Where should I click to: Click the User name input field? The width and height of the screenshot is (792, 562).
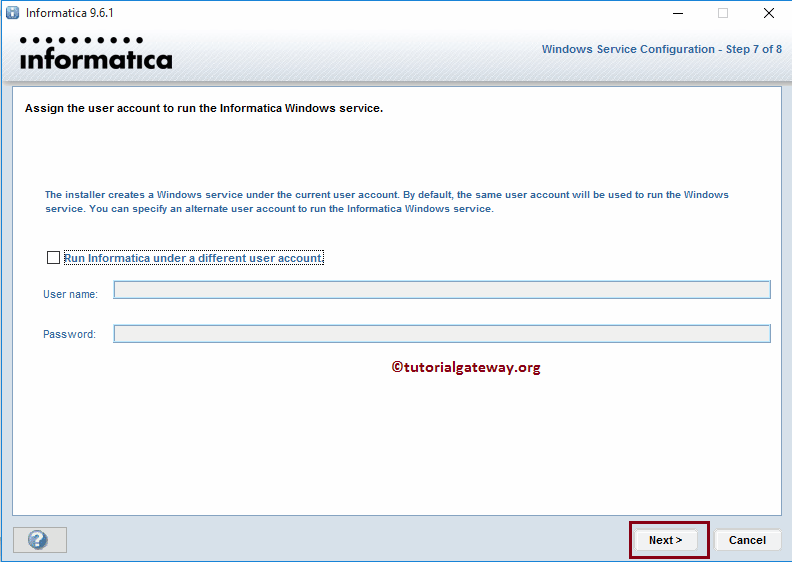pyautogui.click(x=442, y=290)
